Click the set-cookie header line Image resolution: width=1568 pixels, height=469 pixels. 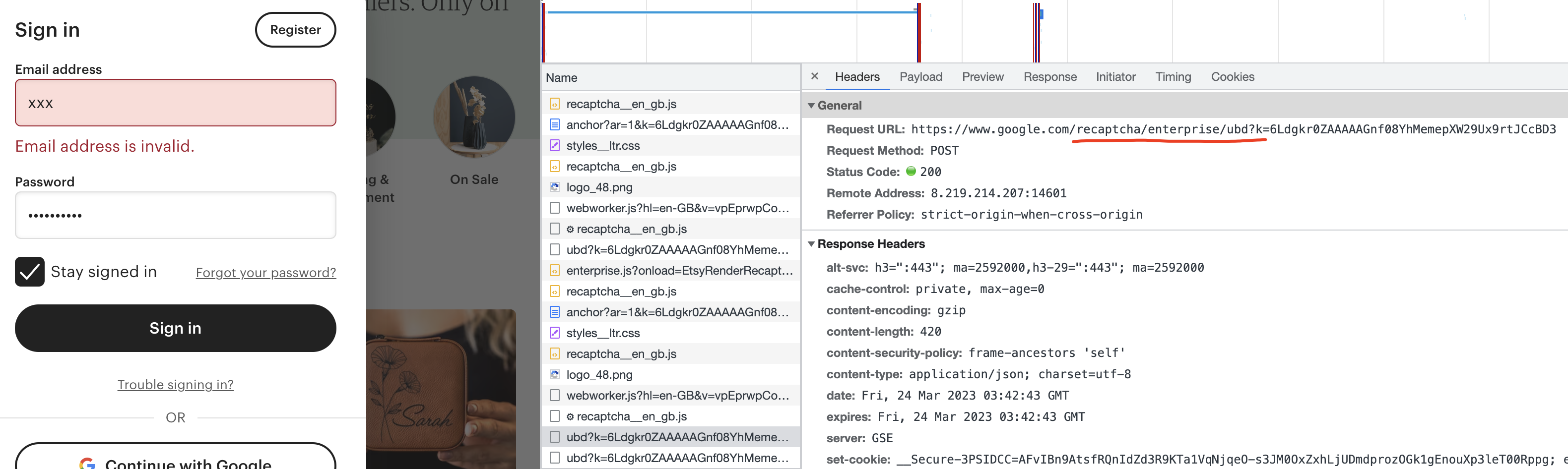(x=1197, y=459)
